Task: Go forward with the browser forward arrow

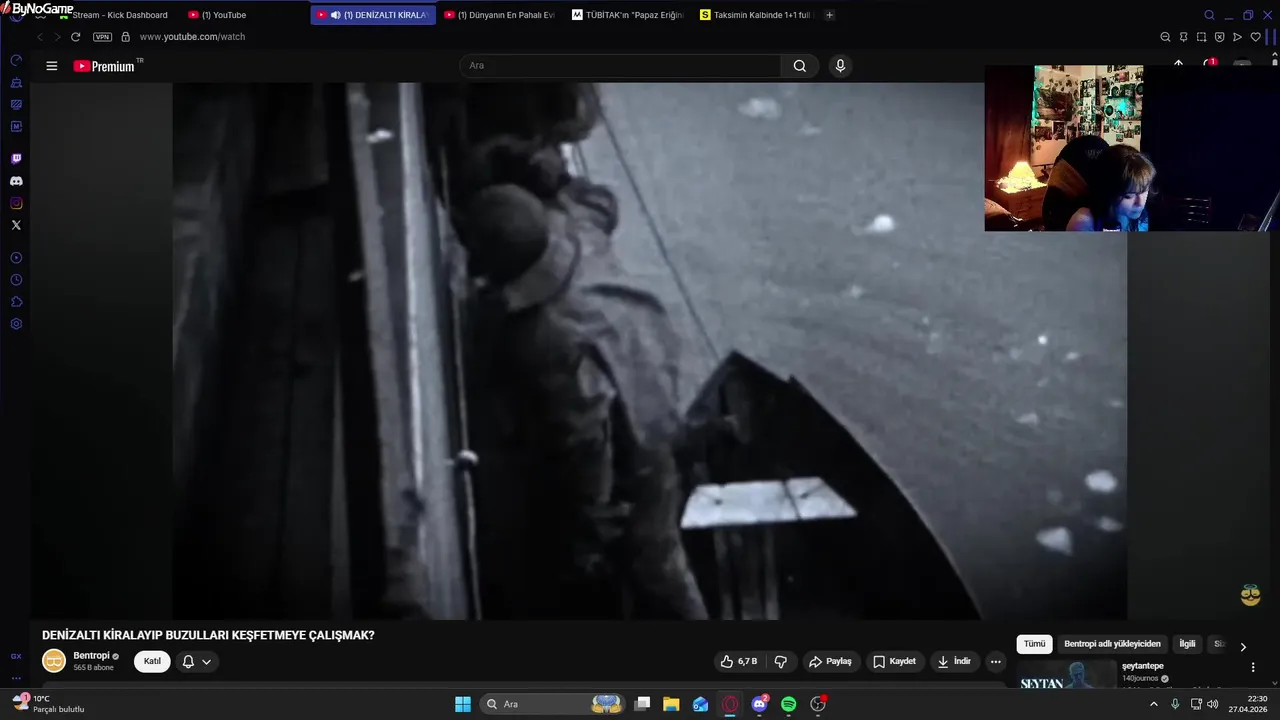Action: 56,37
